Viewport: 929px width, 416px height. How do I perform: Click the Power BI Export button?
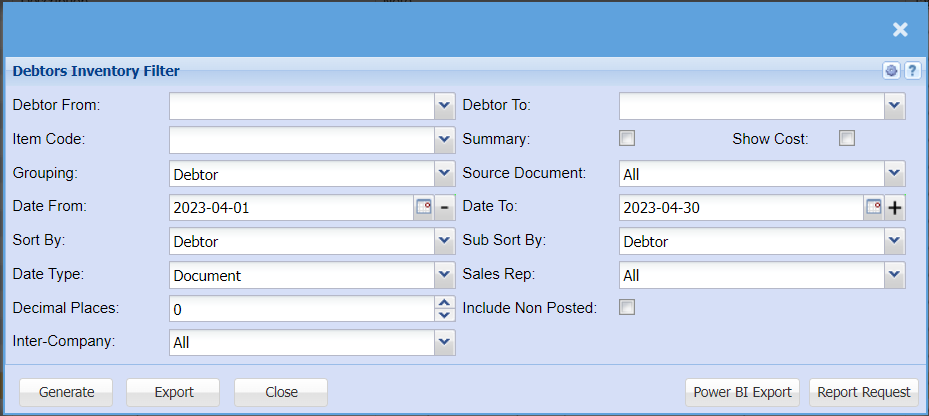pos(742,392)
